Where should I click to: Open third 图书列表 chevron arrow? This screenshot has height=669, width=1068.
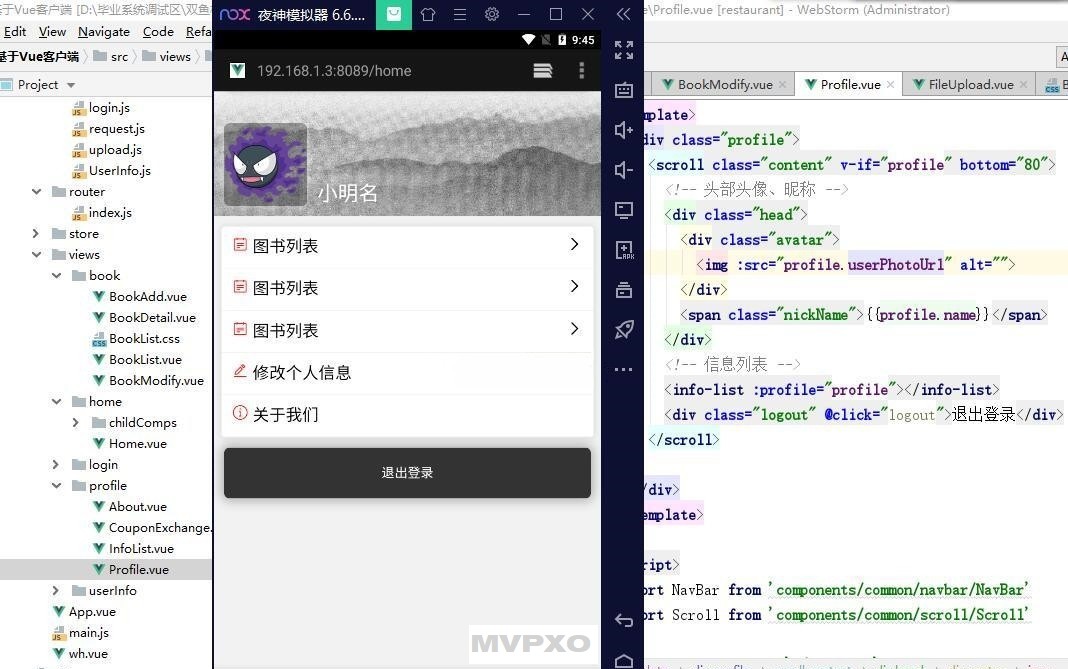click(x=574, y=328)
